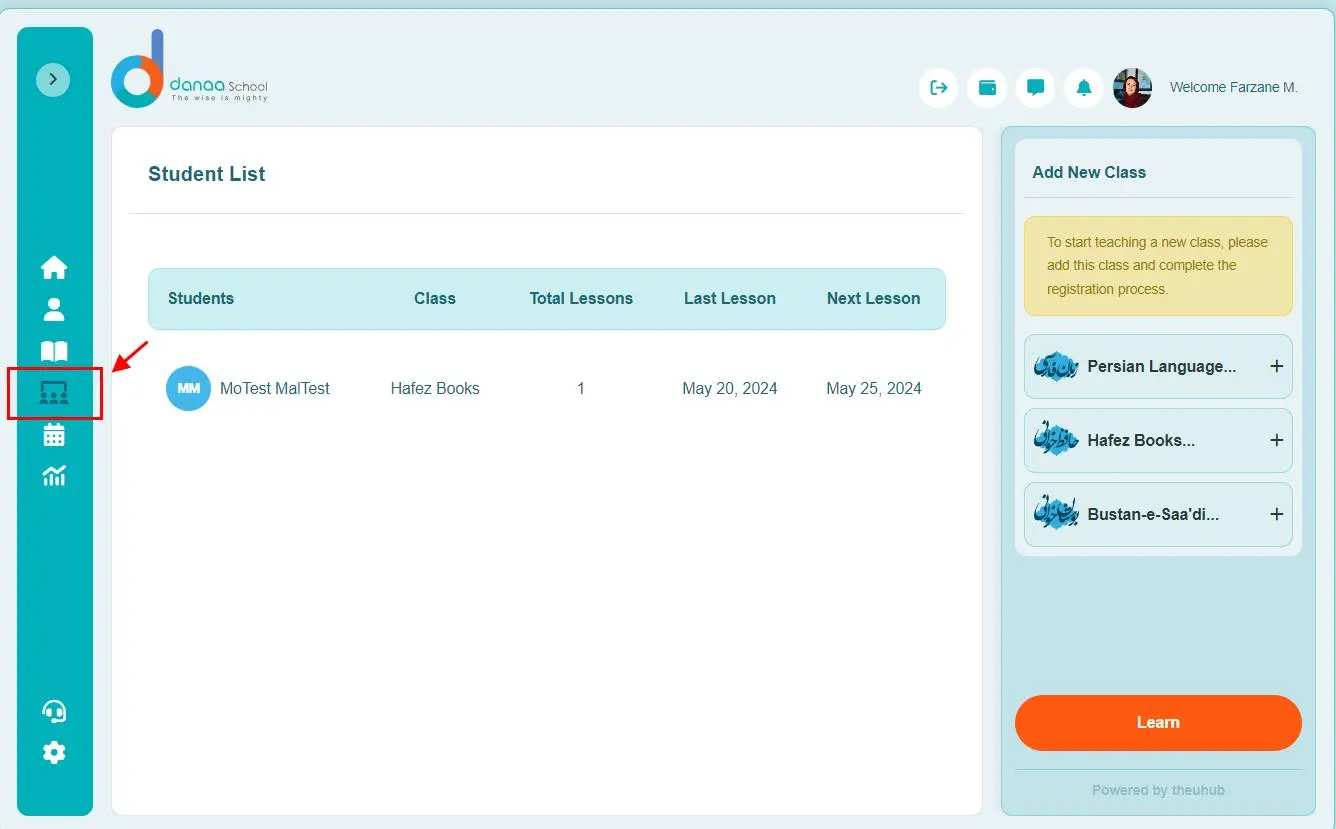This screenshot has width=1336, height=829.
Task: Click the user profile avatar photo
Action: pyautogui.click(x=1132, y=88)
